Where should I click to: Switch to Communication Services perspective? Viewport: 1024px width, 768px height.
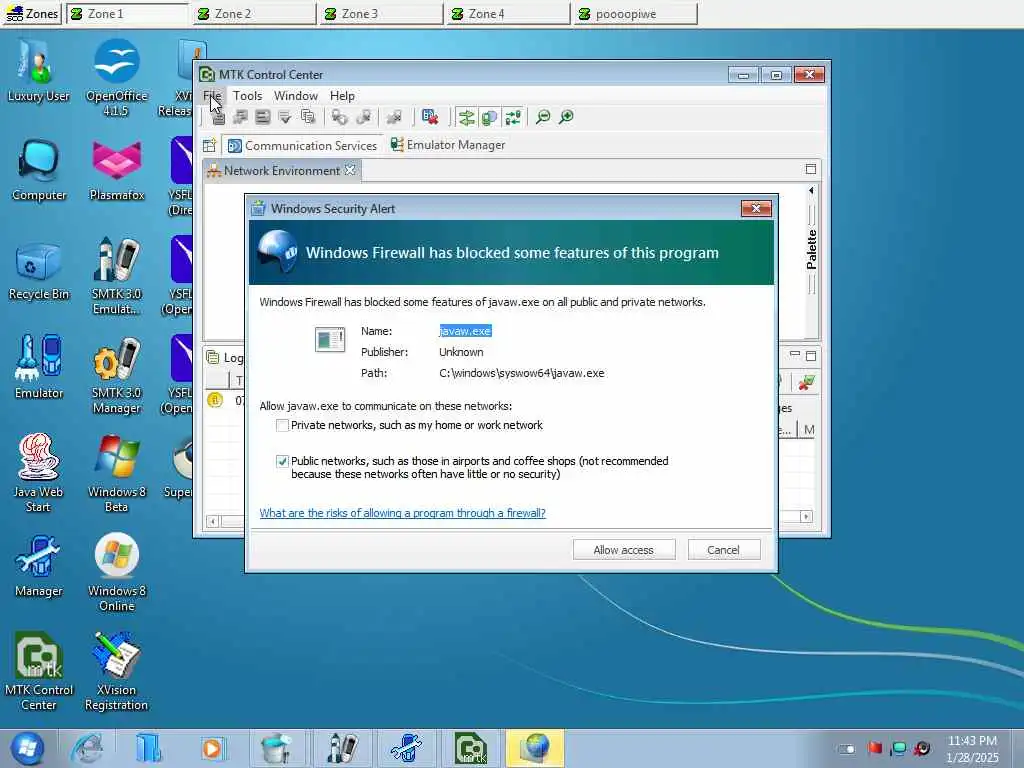click(x=302, y=146)
